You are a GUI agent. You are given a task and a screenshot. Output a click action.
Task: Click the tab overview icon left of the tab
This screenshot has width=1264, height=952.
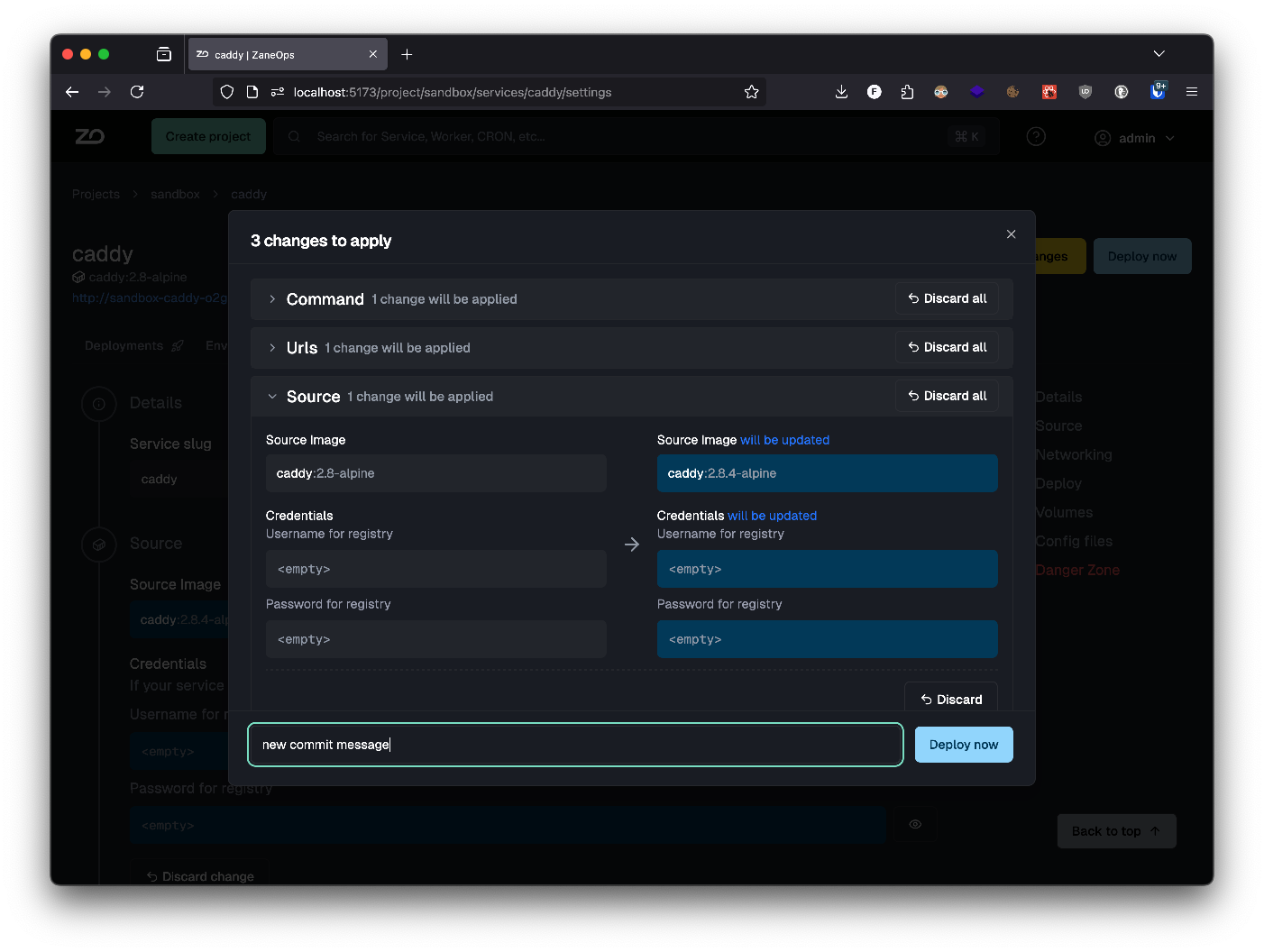tap(163, 54)
